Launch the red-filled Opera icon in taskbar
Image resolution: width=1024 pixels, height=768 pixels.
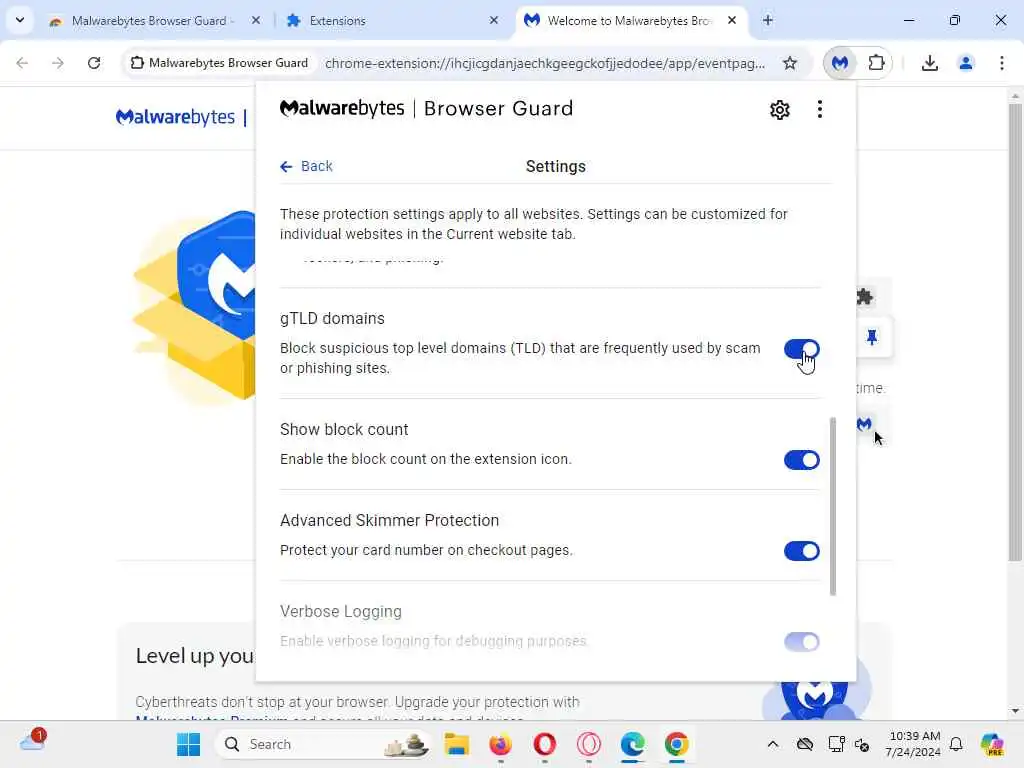point(545,744)
